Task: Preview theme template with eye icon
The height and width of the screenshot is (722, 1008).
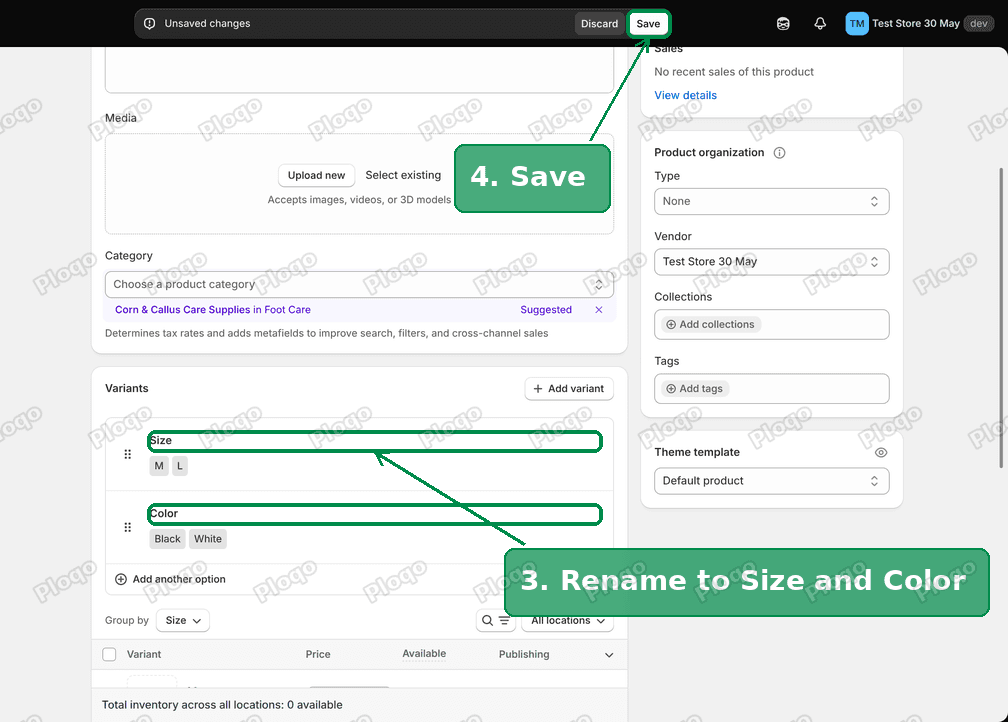Action: point(881,453)
